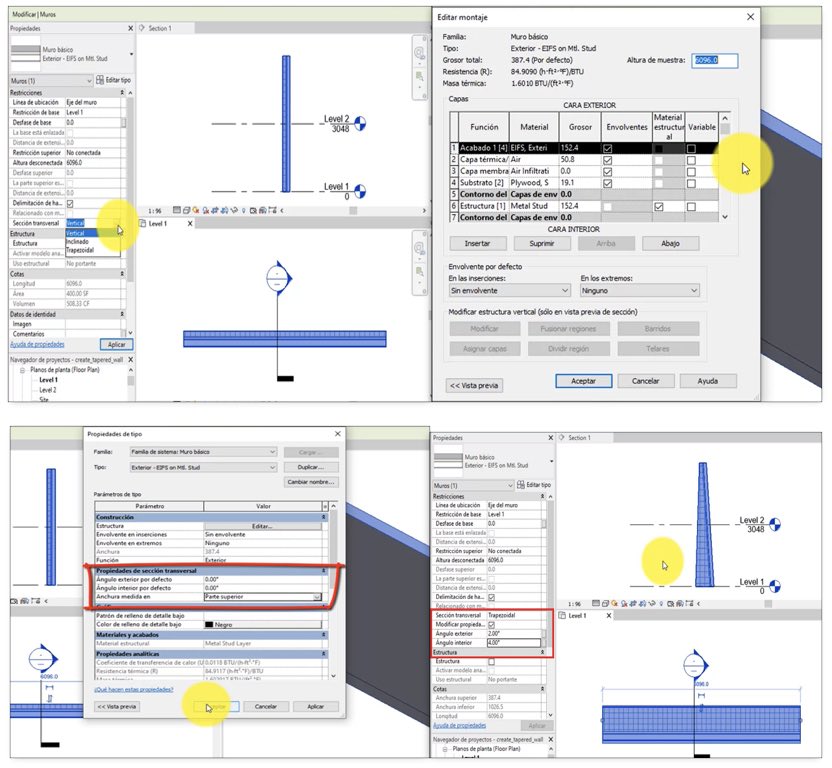The width and height of the screenshot is (832, 768).
Task: Click Editar tipo icon in bottom-right Propiedades panel
Action: point(521,485)
